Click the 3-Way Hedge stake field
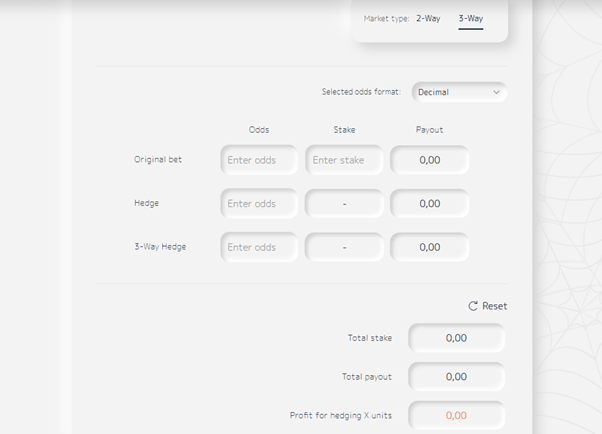The image size is (602, 434). coord(344,247)
